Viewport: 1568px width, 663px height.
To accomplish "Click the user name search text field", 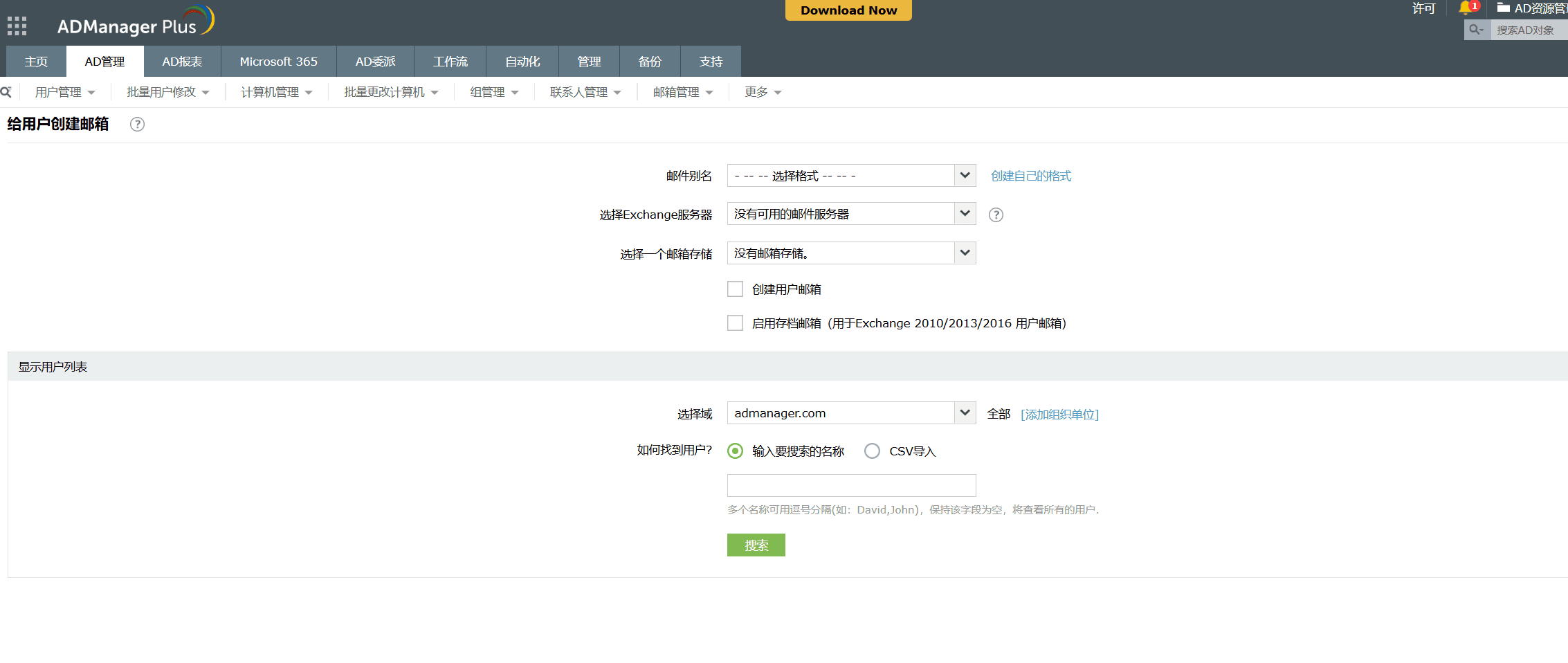I will click(x=851, y=485).
